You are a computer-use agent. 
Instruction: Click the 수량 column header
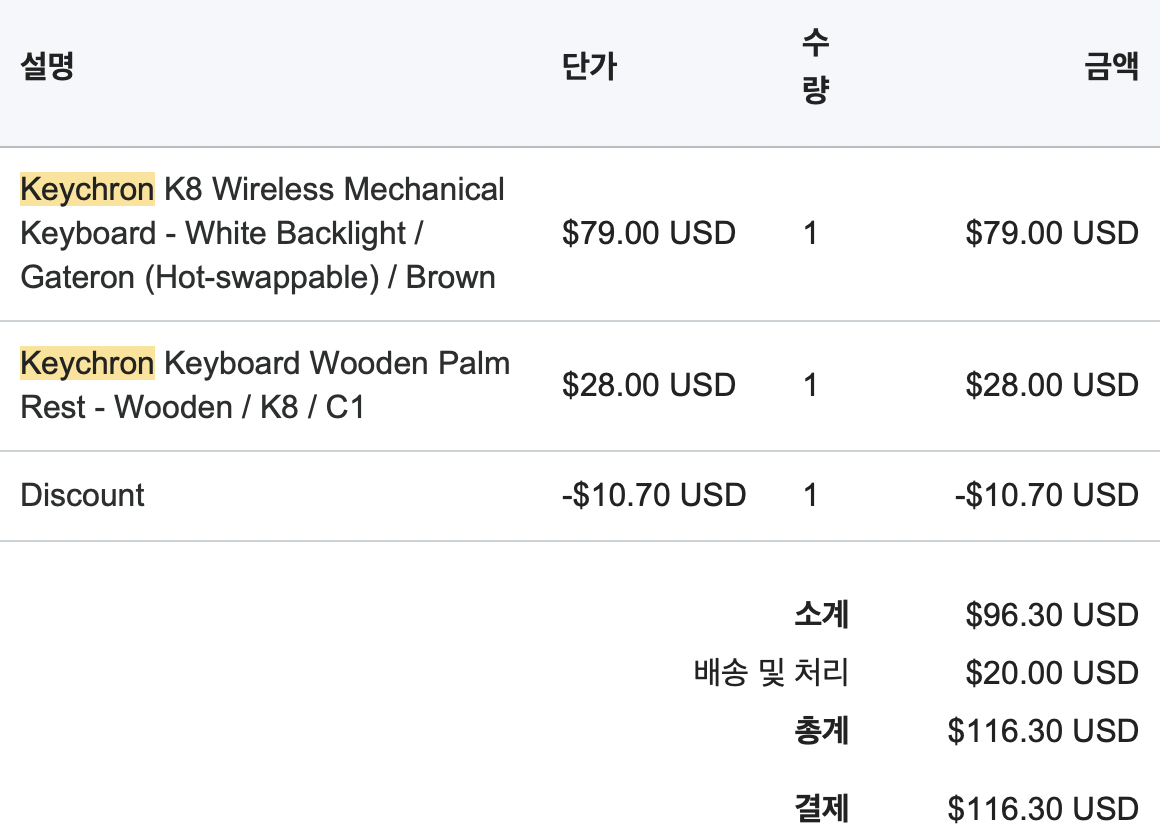point(815,67)
